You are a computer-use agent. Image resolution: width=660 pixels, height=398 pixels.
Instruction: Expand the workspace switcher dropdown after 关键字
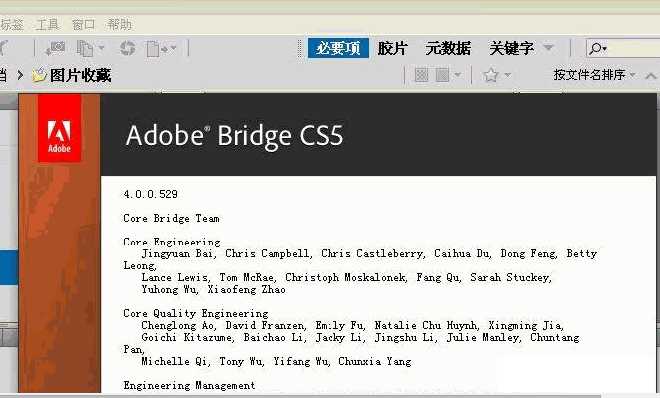(x=548, y=48)
